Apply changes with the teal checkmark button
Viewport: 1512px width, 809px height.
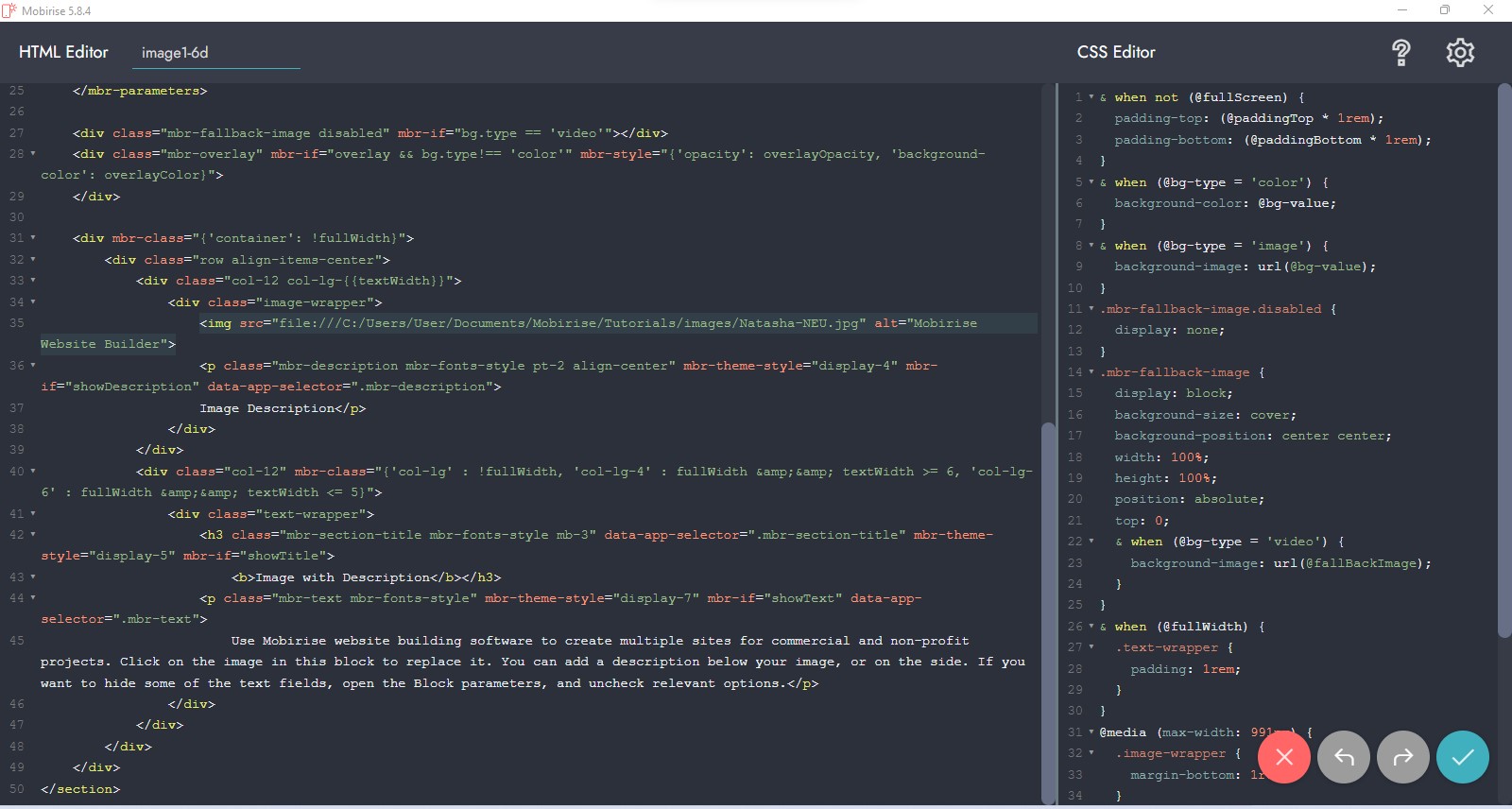(1462, 757)
